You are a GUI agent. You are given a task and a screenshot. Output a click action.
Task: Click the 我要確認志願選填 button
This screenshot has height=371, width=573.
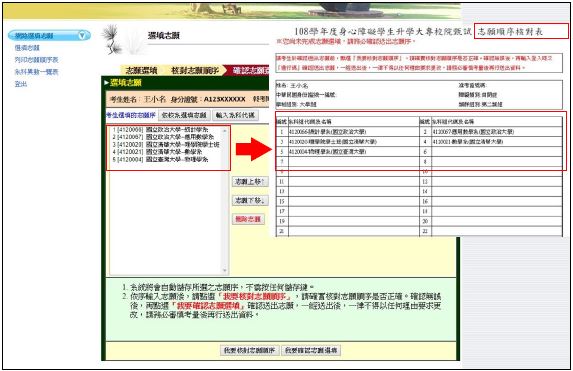point(311,350)
